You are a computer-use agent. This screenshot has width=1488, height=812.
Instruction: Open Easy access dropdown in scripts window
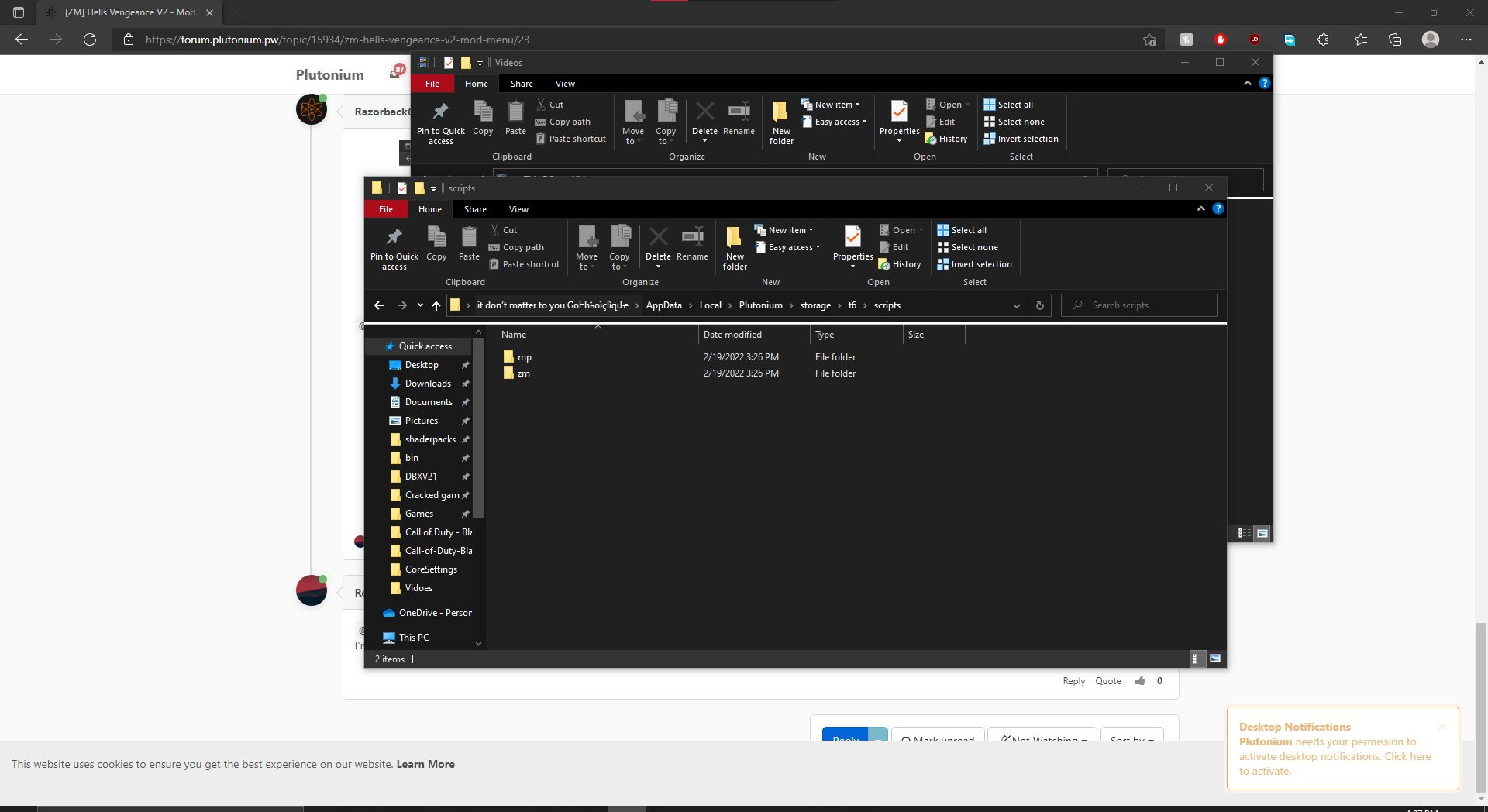coord(787,247)
